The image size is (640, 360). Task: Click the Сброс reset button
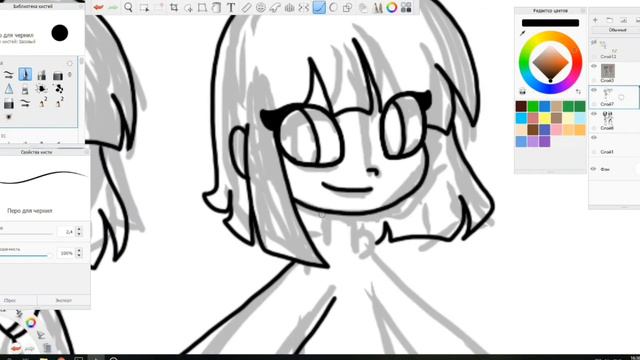coord(10,300)
